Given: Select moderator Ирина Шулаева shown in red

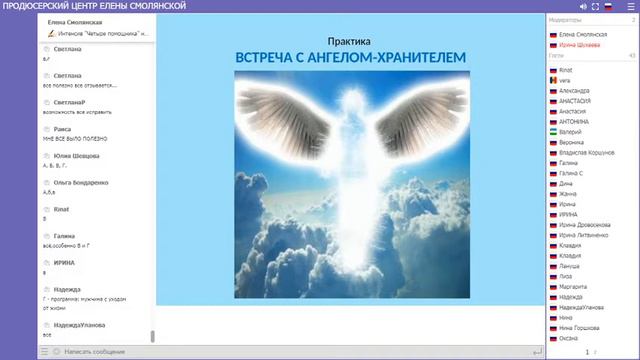Looking at the screenshot, I should (x=579, y=45).
